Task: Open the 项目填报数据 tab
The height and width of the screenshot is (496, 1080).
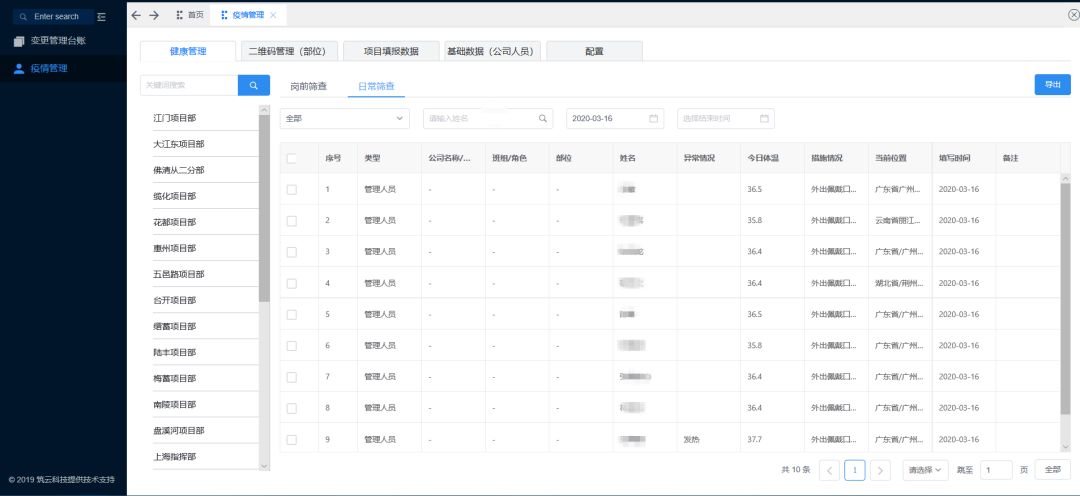Action: point(391,51)
